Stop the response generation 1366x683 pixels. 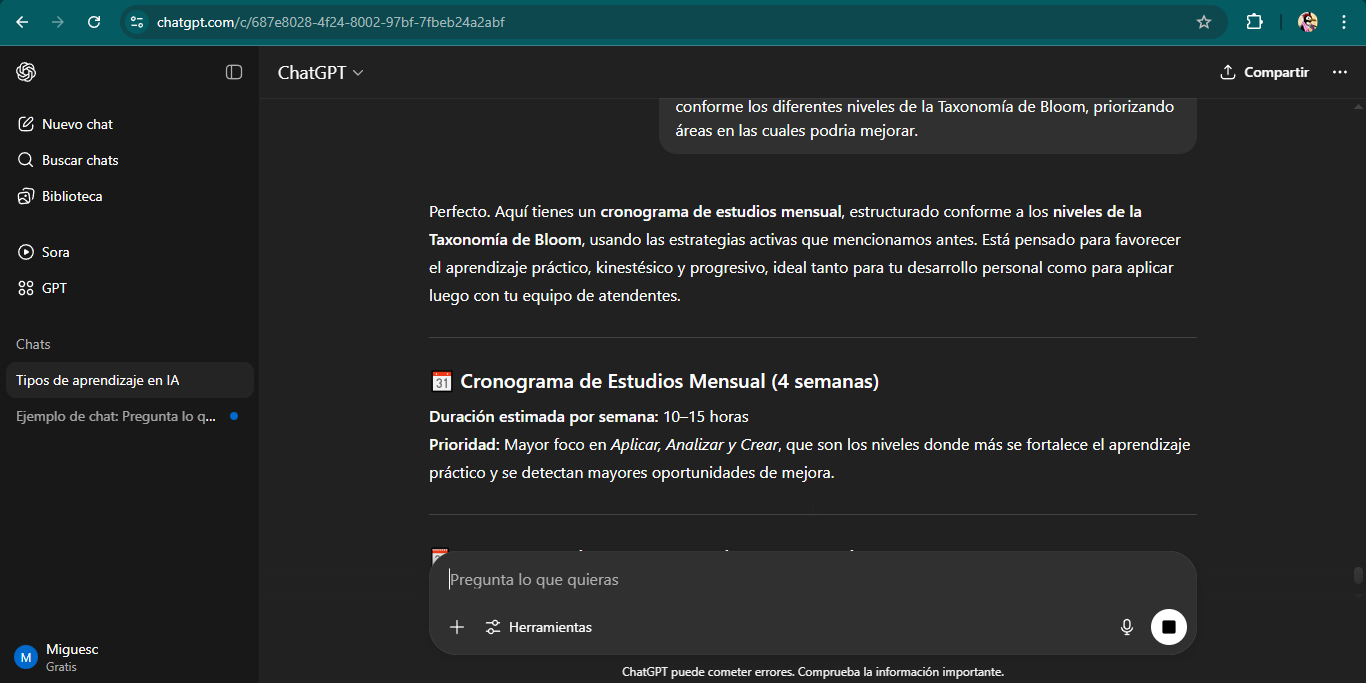click(1169, 627)
